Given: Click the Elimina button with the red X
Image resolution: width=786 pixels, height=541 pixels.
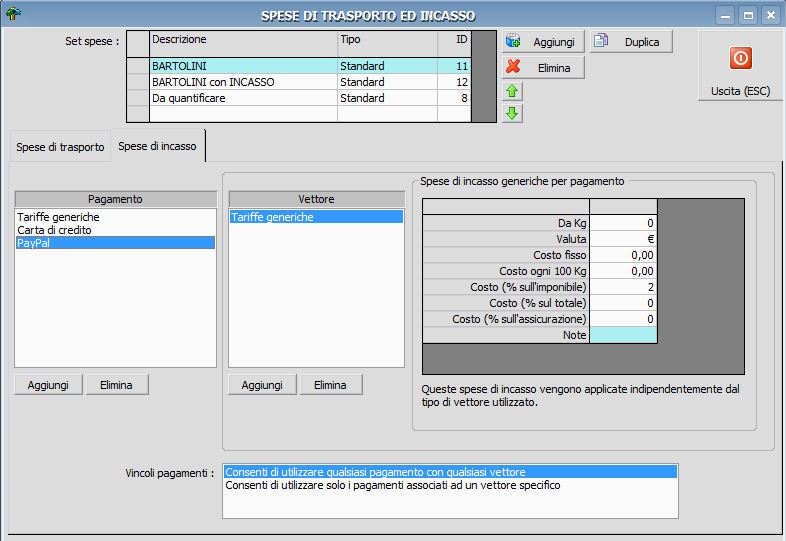Looking at the screenshot, I should pyautogui.click(x=543, y=68).
